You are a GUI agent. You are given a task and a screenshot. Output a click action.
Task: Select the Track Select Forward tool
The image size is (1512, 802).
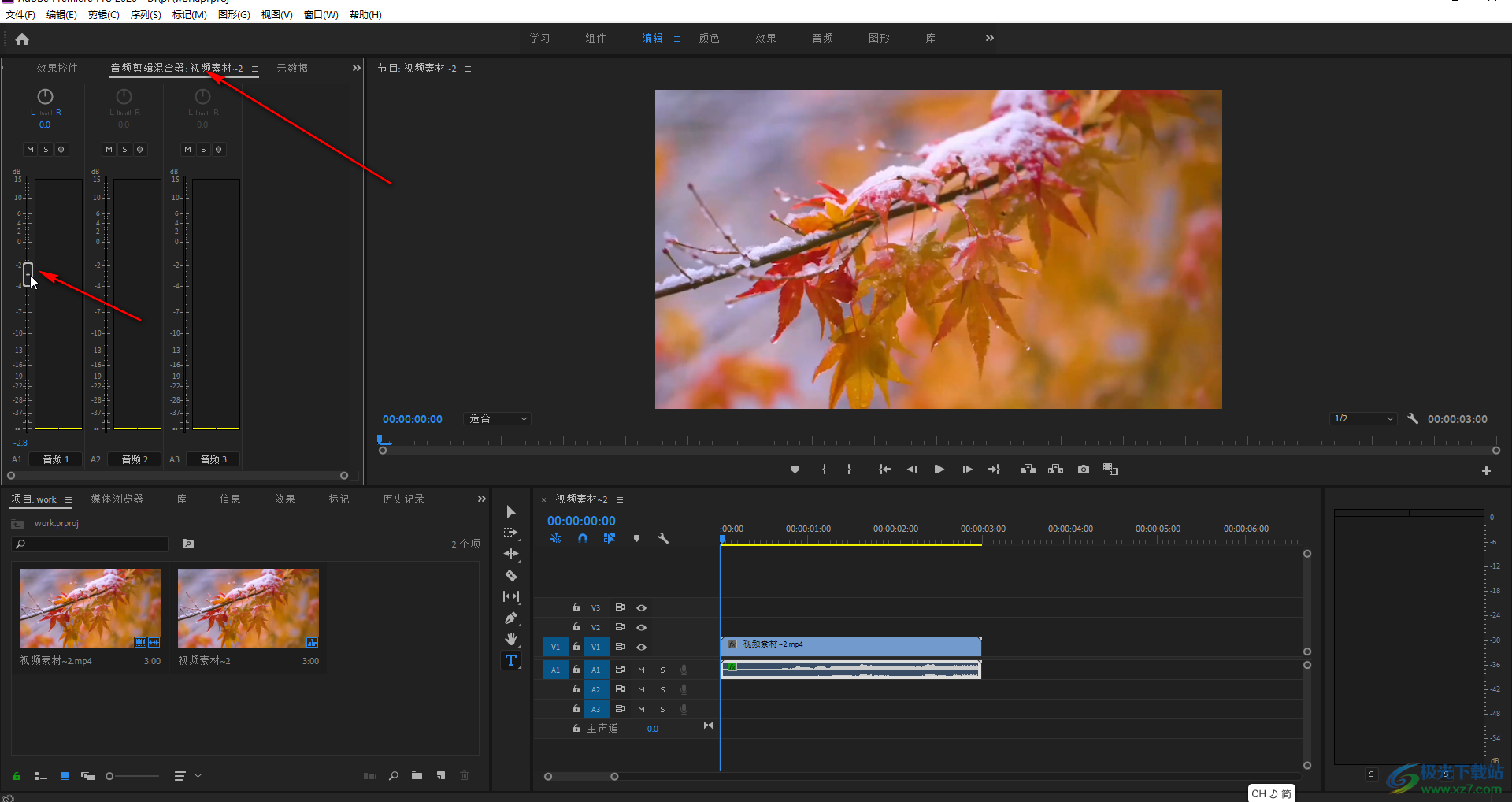pyautogui.click(x=511, y=533)
